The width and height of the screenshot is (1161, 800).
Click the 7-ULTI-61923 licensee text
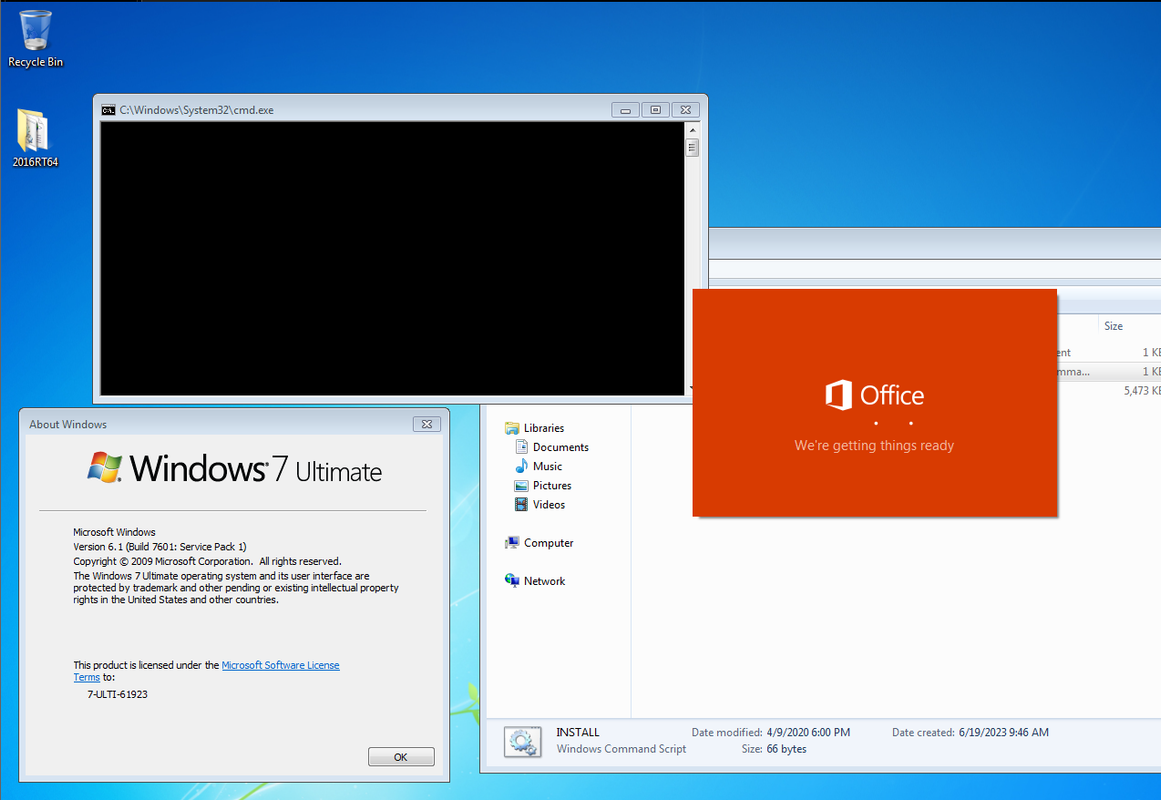(117, 694)
